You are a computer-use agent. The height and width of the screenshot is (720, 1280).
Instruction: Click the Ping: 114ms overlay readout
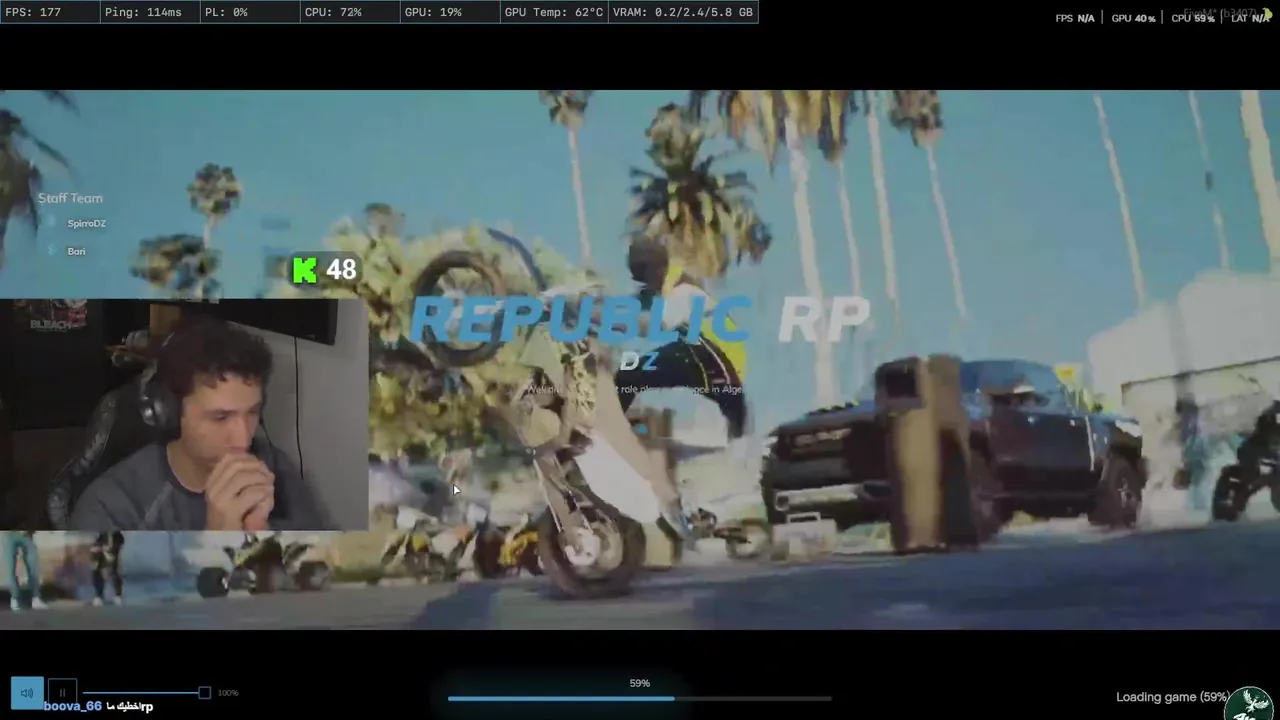point(149,12)
